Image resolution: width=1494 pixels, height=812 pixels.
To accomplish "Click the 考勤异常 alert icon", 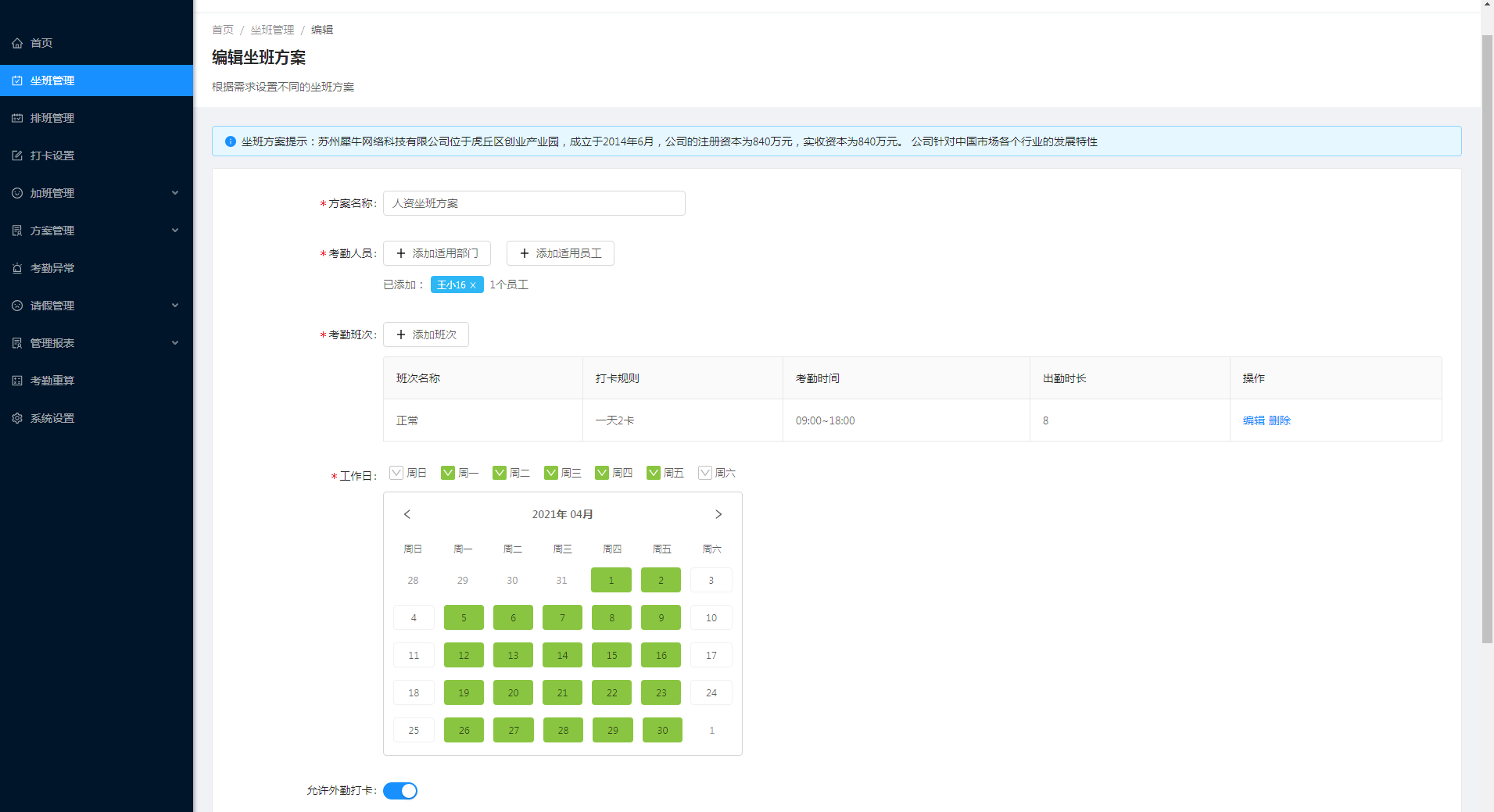I will (x=17, y=268).
